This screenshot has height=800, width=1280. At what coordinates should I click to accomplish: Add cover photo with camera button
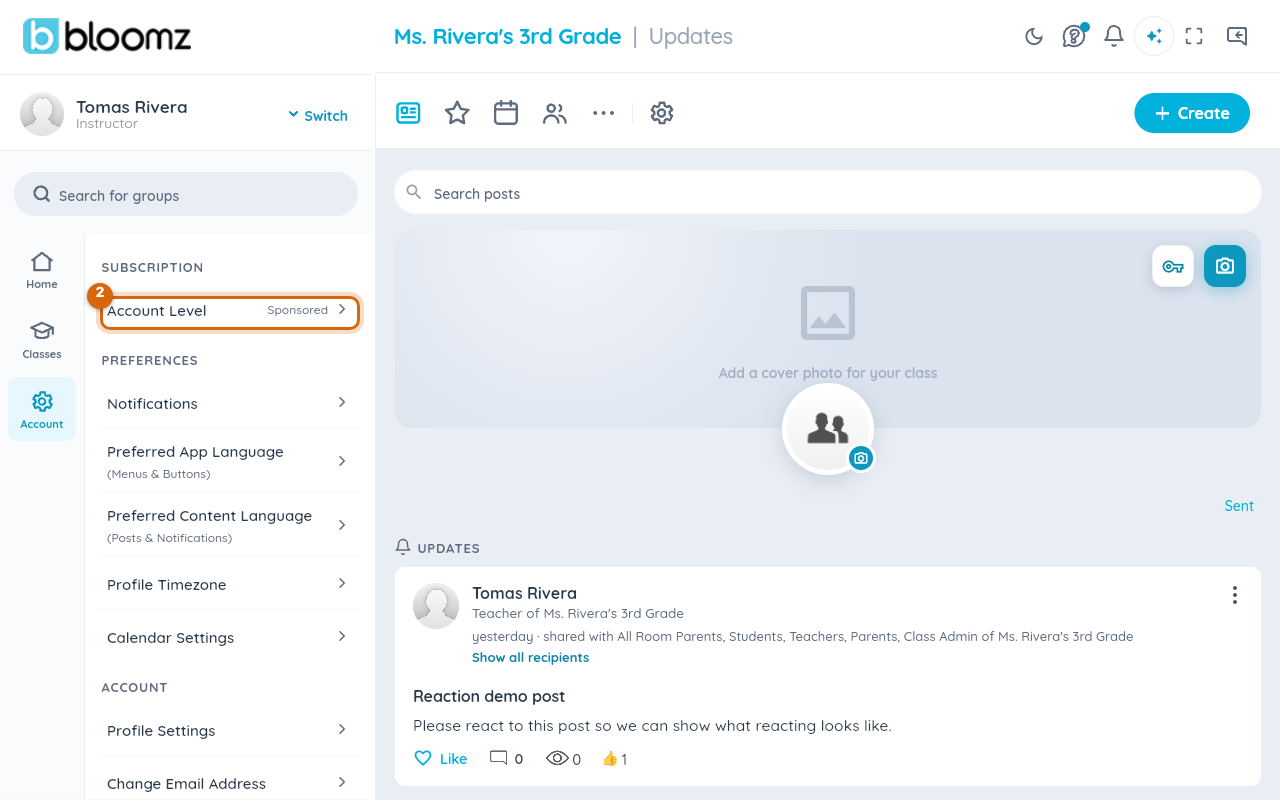[1225, 266]
